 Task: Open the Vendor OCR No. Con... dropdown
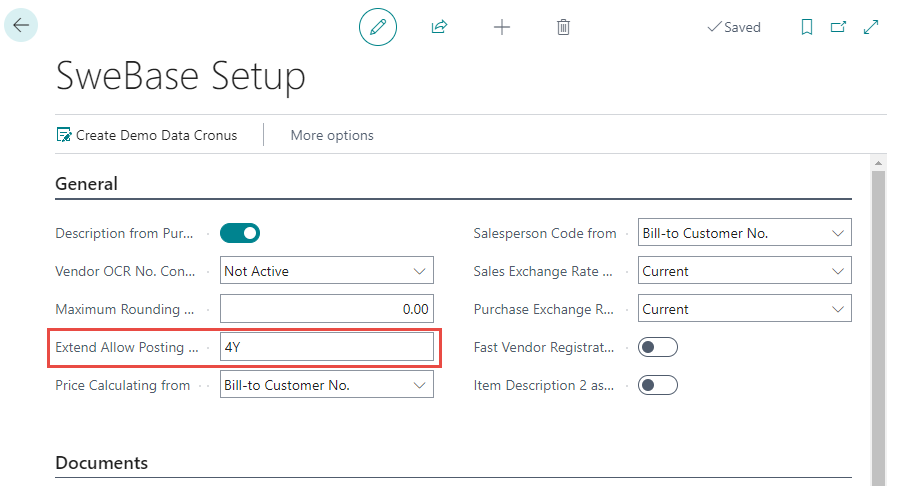point(327,271)
